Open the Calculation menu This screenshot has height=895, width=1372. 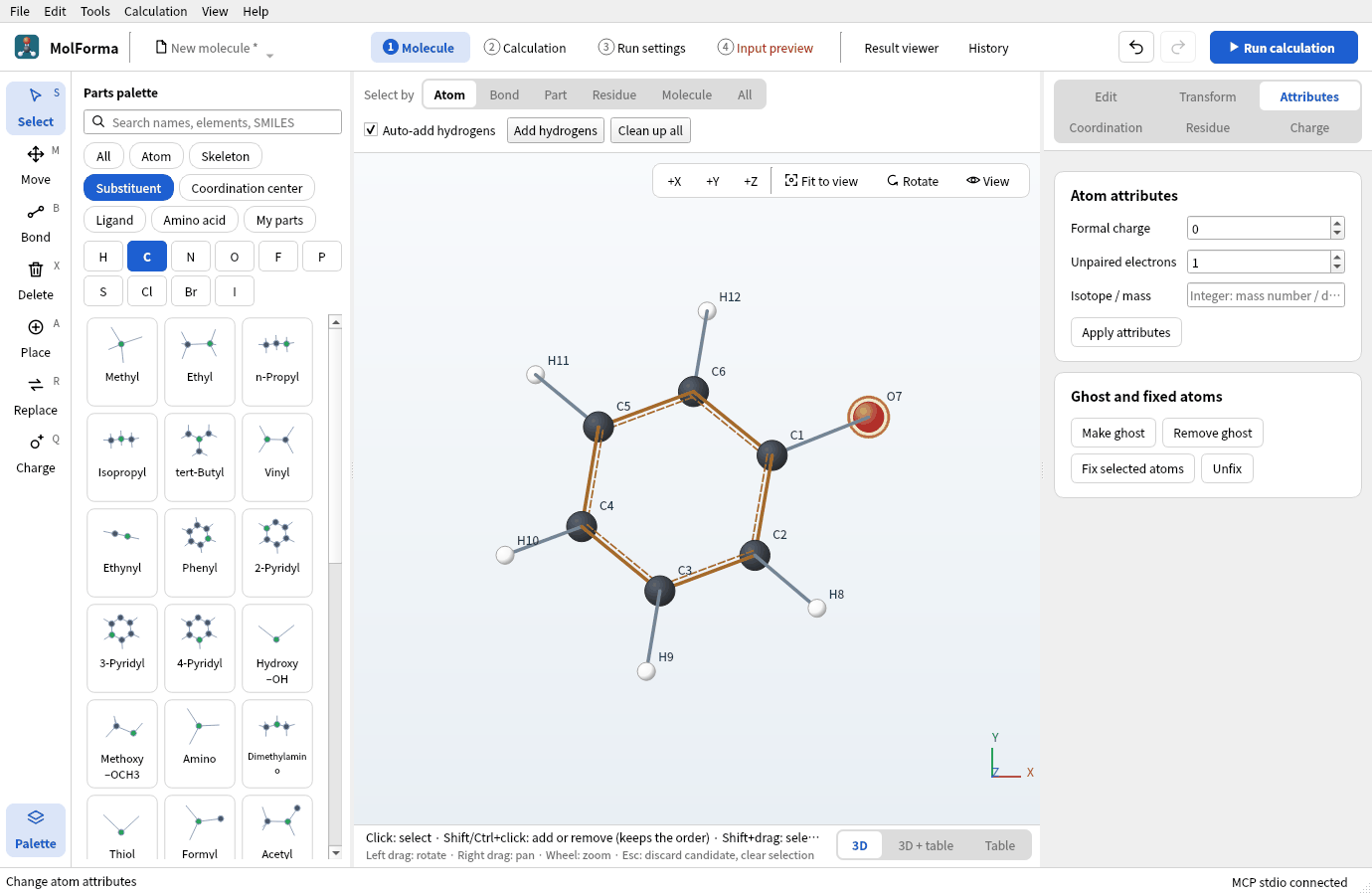(x=155, y=11)
